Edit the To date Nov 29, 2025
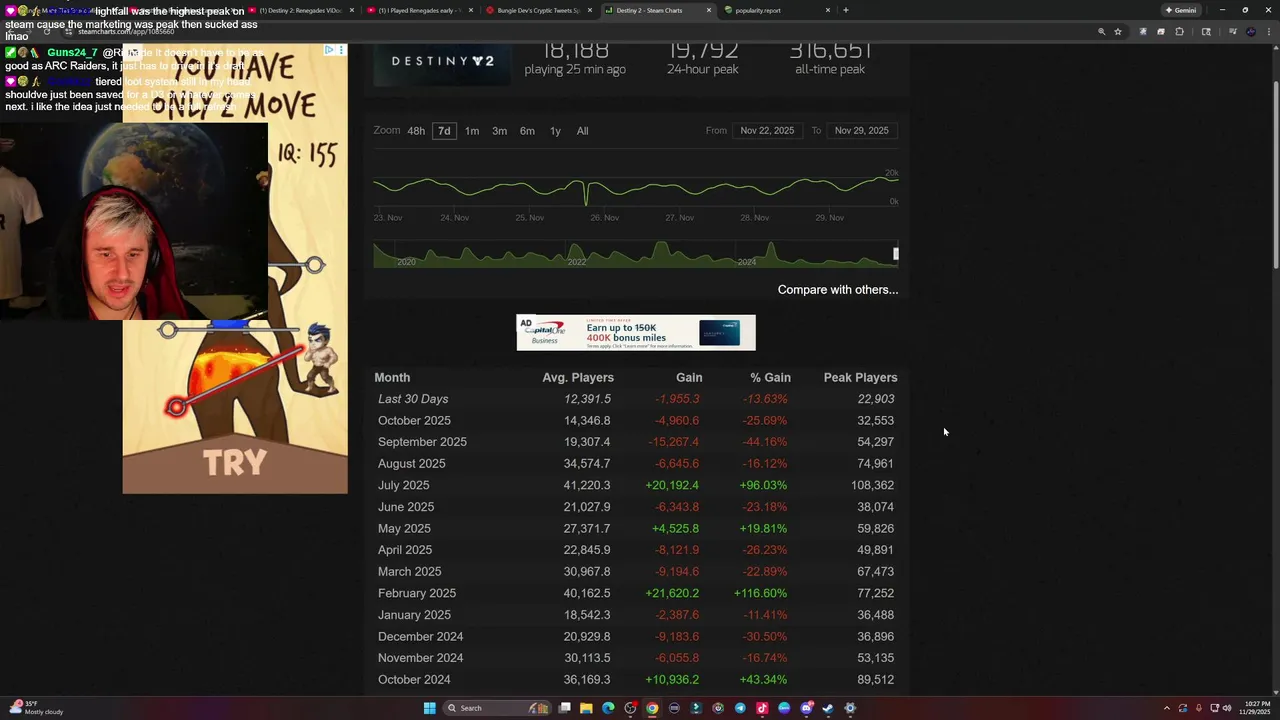Screen dimensions: 1280x720 coord(862,131)
